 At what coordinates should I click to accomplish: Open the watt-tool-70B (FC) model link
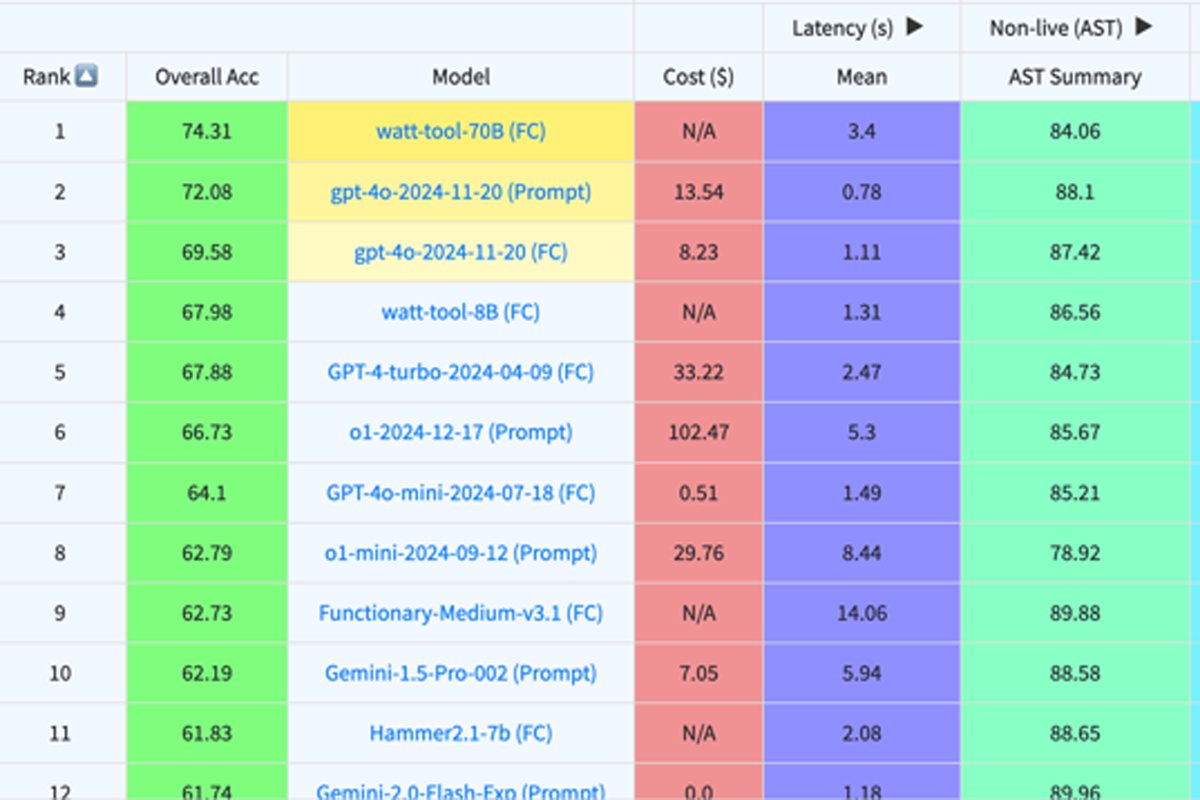(x=461, y=131)
